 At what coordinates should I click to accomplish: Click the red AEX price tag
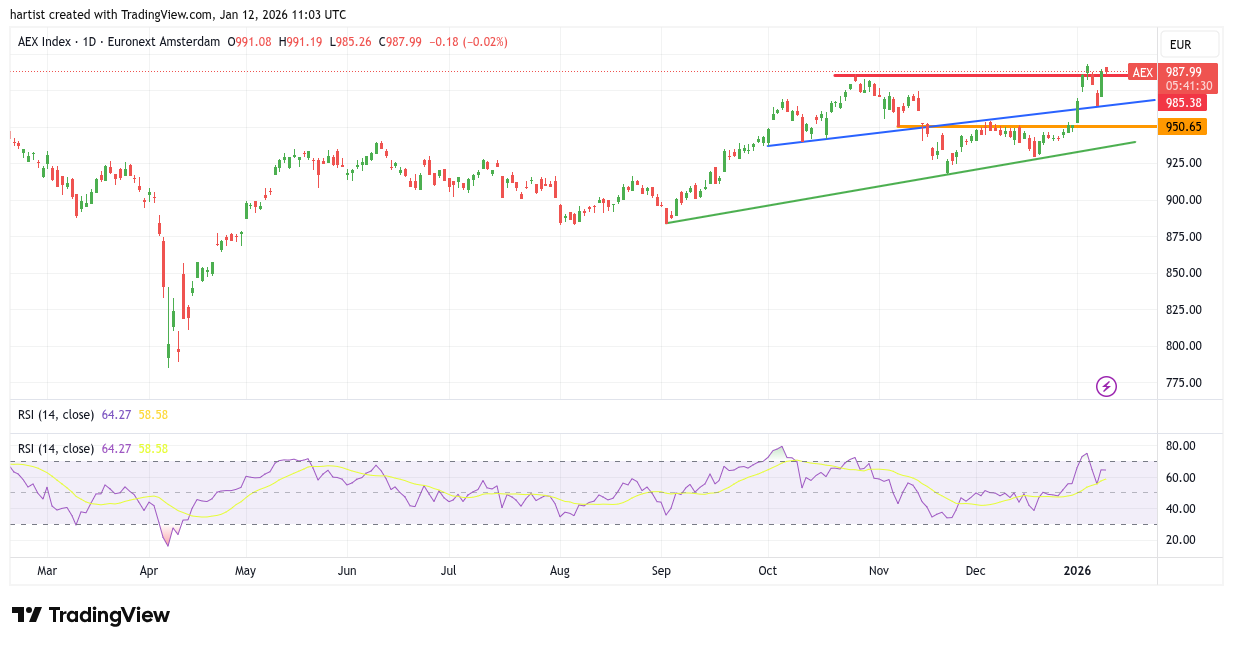pyautogui.click(x=1142, y=72)
